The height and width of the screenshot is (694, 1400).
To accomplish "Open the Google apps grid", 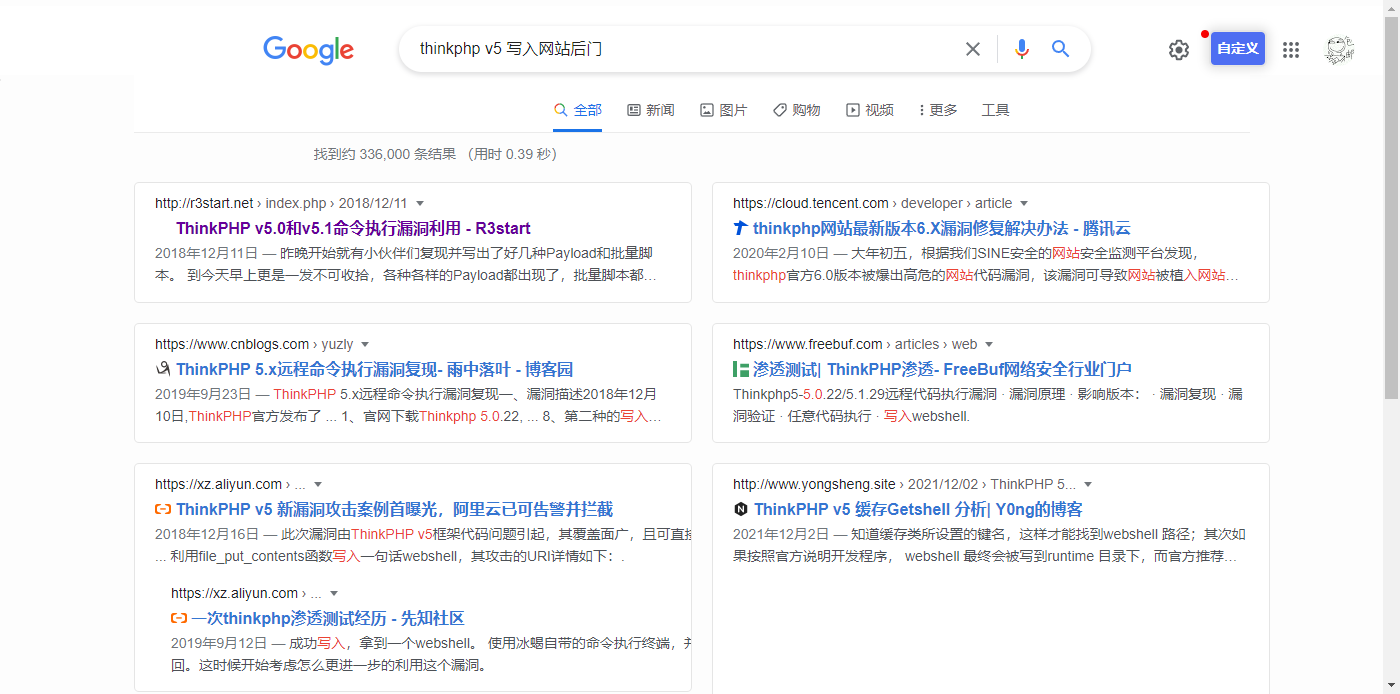I will 1291,50.
